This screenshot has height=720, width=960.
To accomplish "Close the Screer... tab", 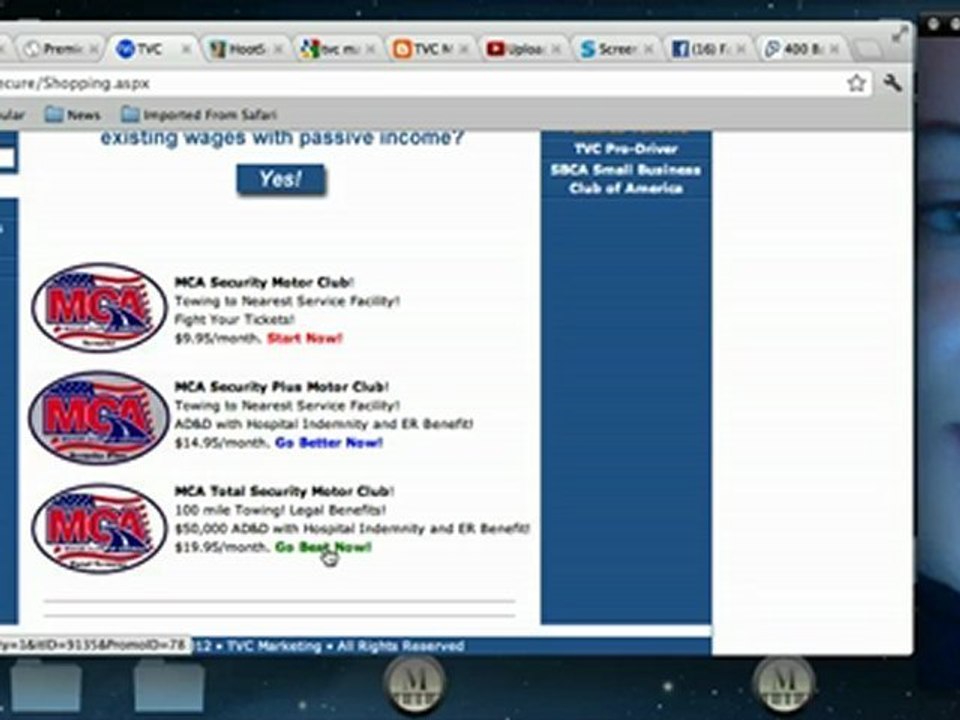I will [649, 50].
